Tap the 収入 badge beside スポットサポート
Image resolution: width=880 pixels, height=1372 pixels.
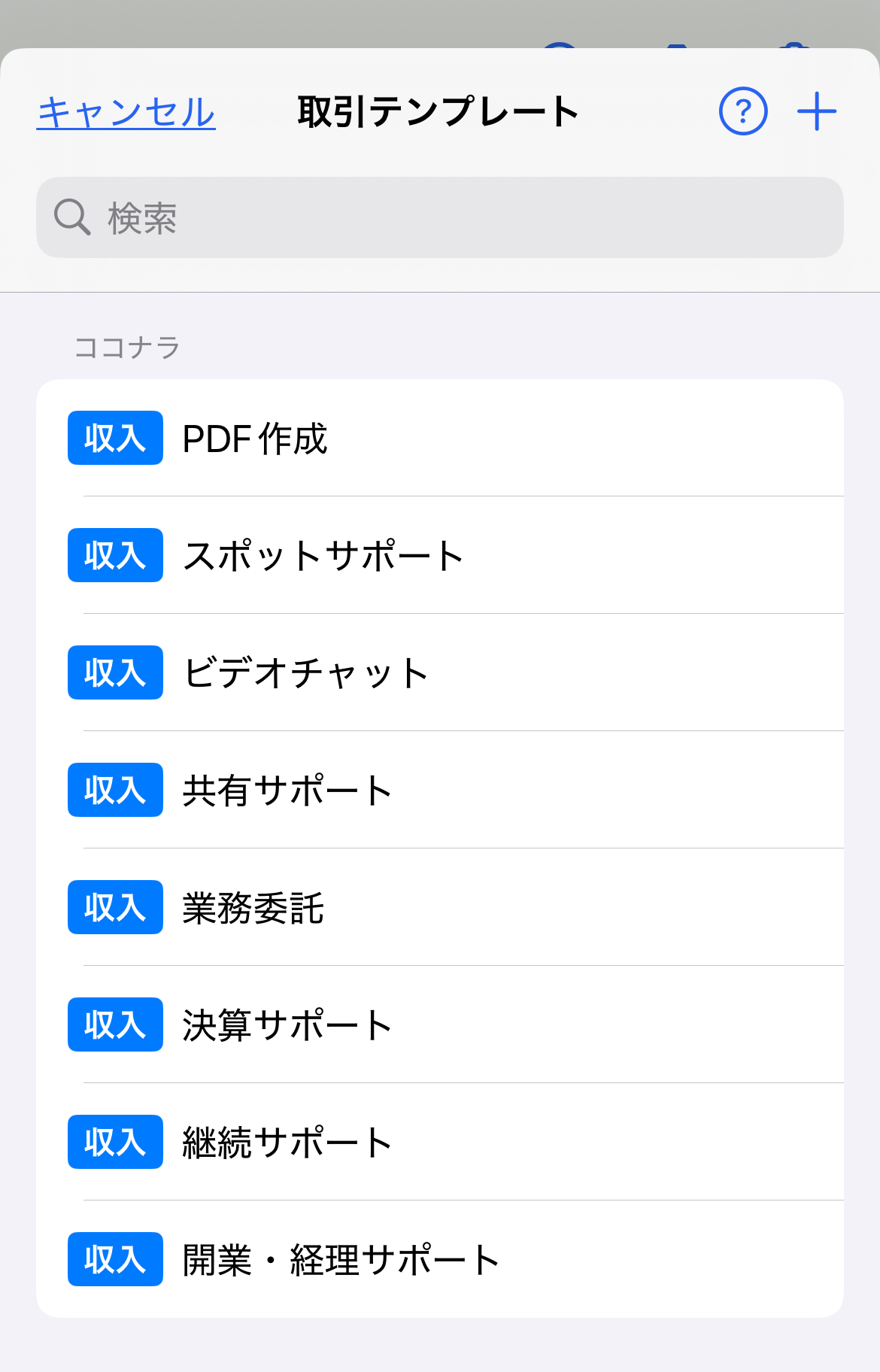(115, 555)
